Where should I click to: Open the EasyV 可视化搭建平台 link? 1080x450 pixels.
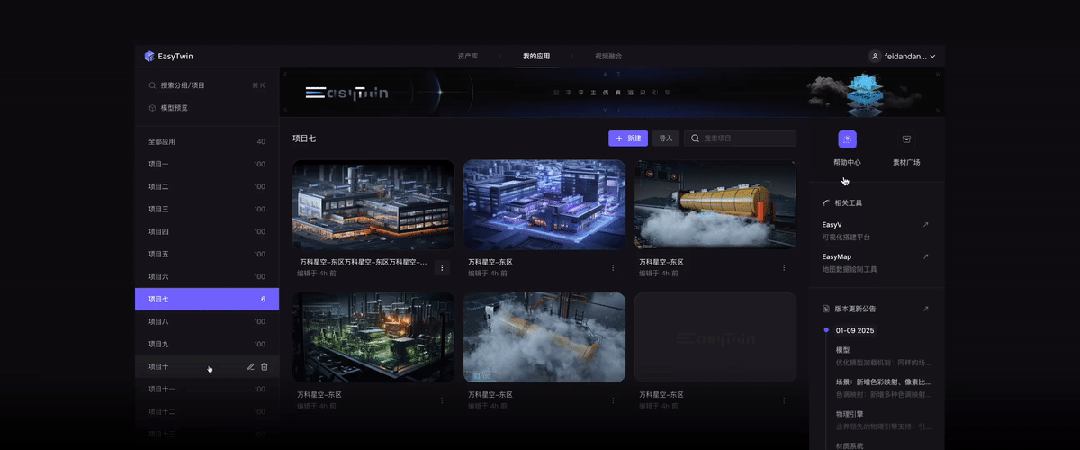[x=875, y=231]
